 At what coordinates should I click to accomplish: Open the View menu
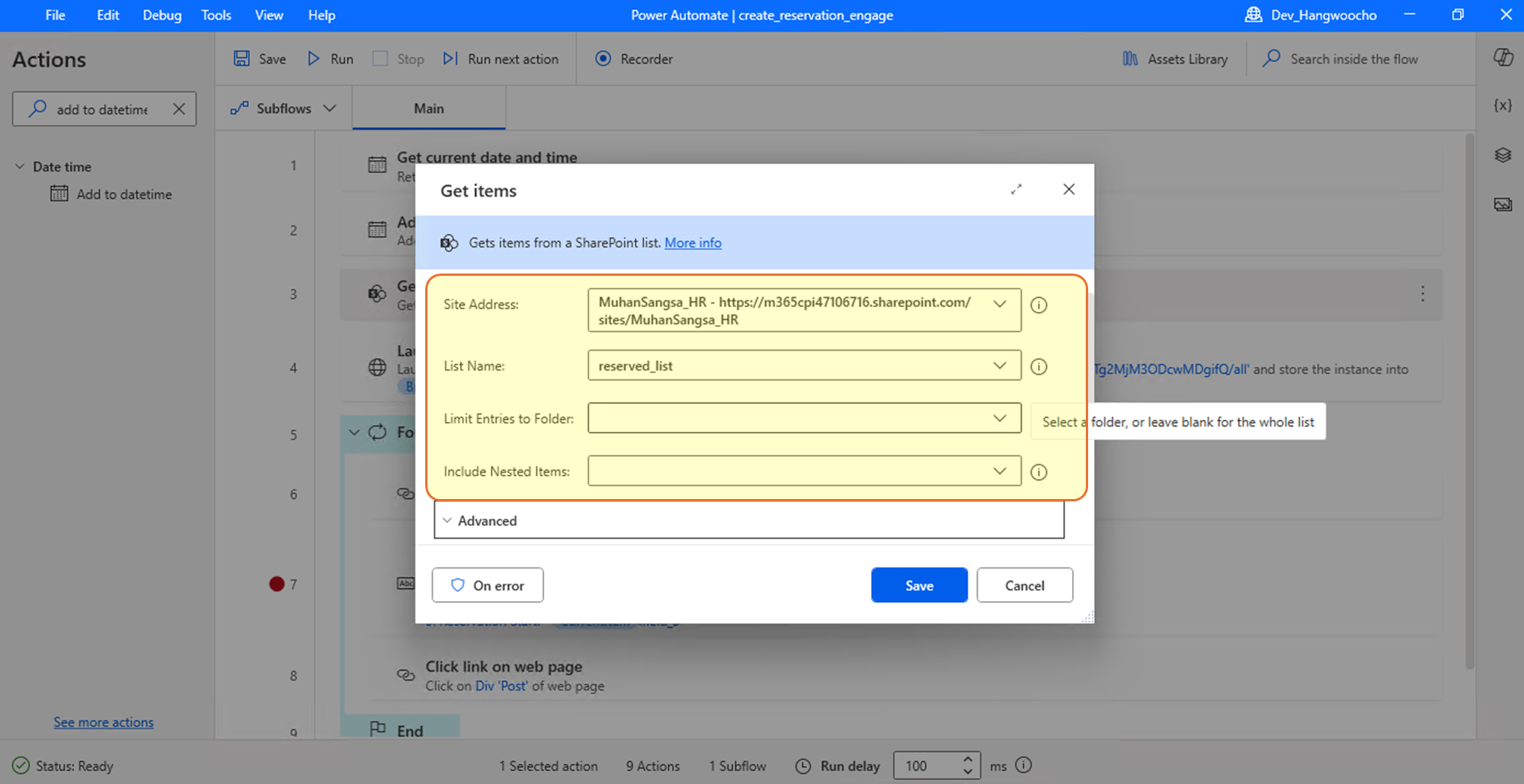tap(268, 15)
